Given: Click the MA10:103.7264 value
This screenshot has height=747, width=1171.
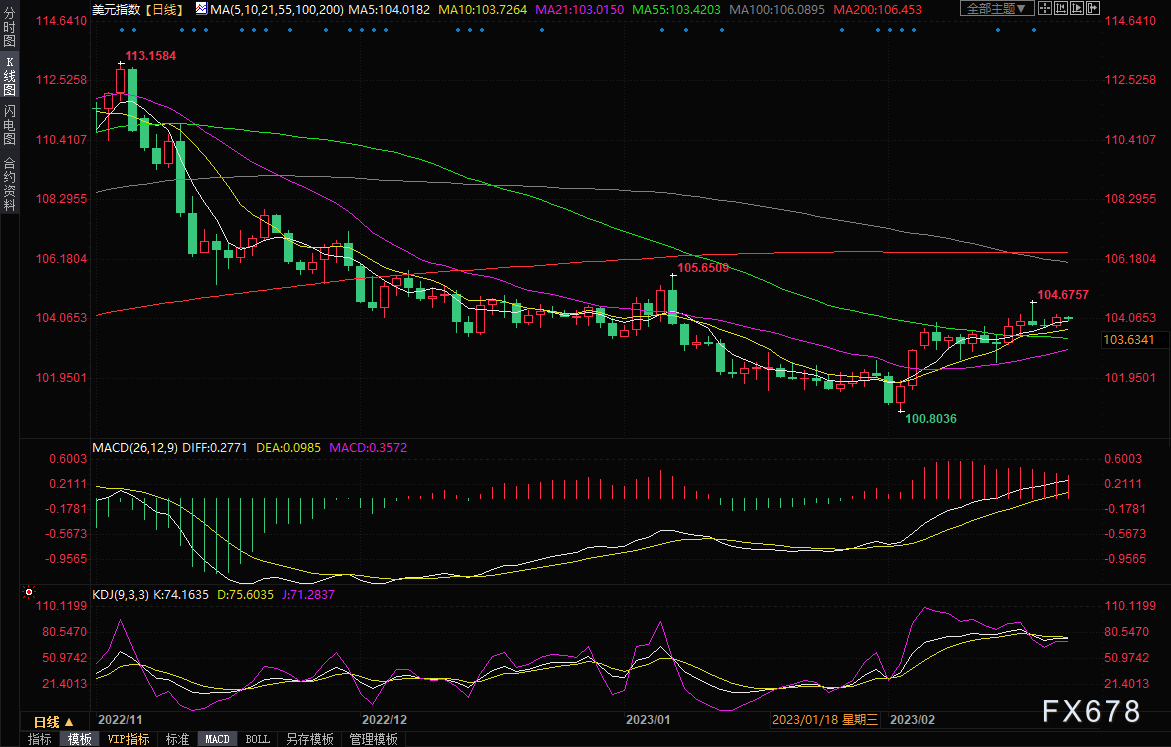Looking at the screenshot, I should click(x=482, y=10).
